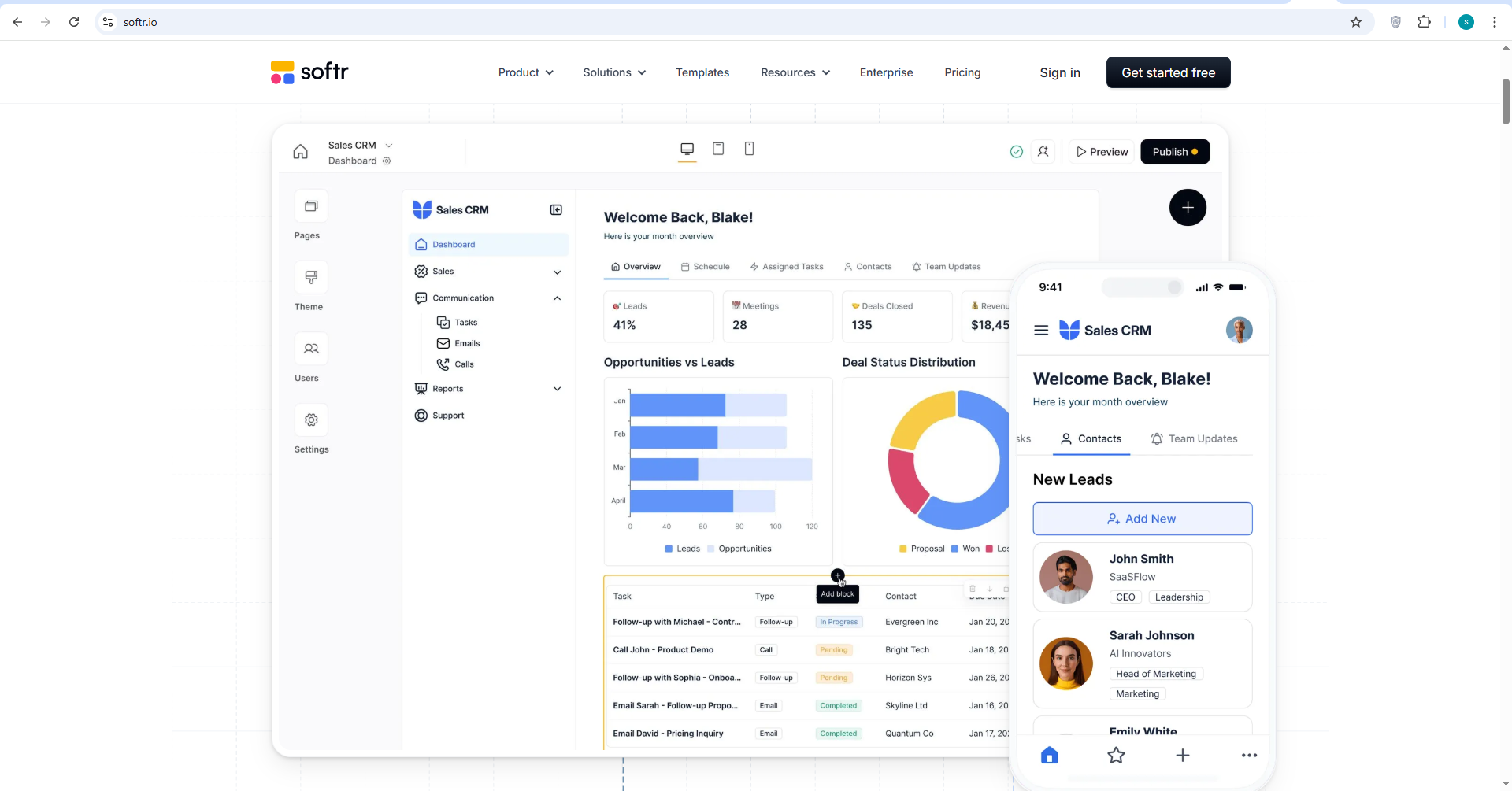Click Sarah Johnson profile photo

click(1065, 663)
